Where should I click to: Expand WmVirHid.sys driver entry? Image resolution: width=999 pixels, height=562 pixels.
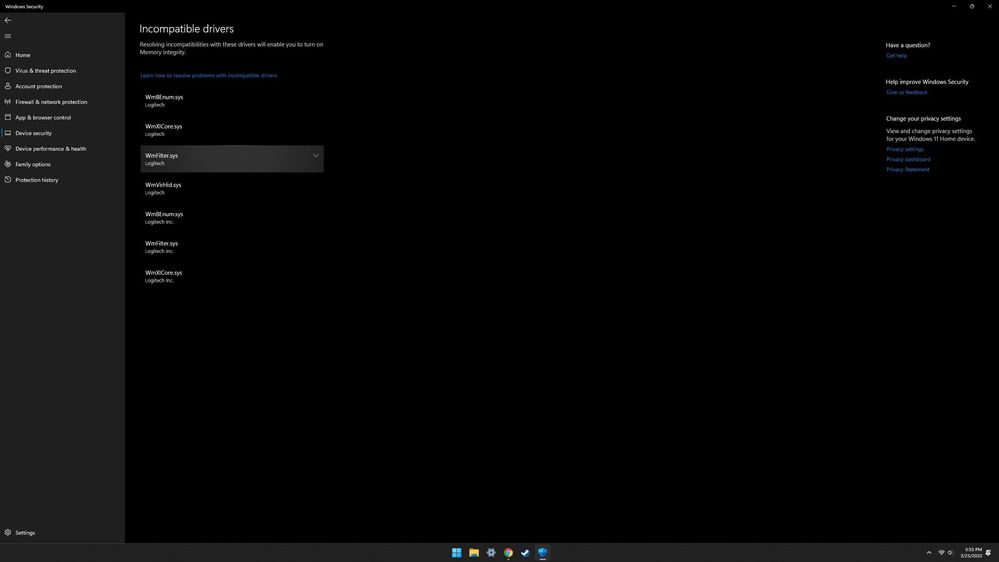click(x=232, y=188)
